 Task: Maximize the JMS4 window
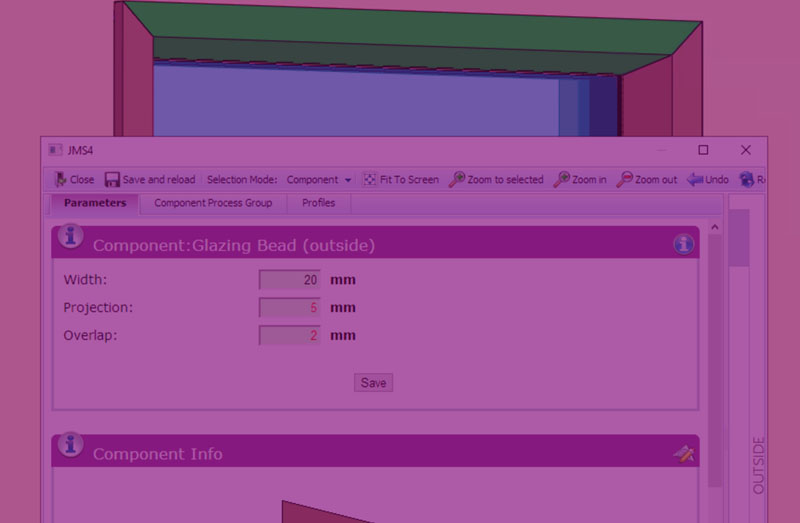tap(703, 150)
